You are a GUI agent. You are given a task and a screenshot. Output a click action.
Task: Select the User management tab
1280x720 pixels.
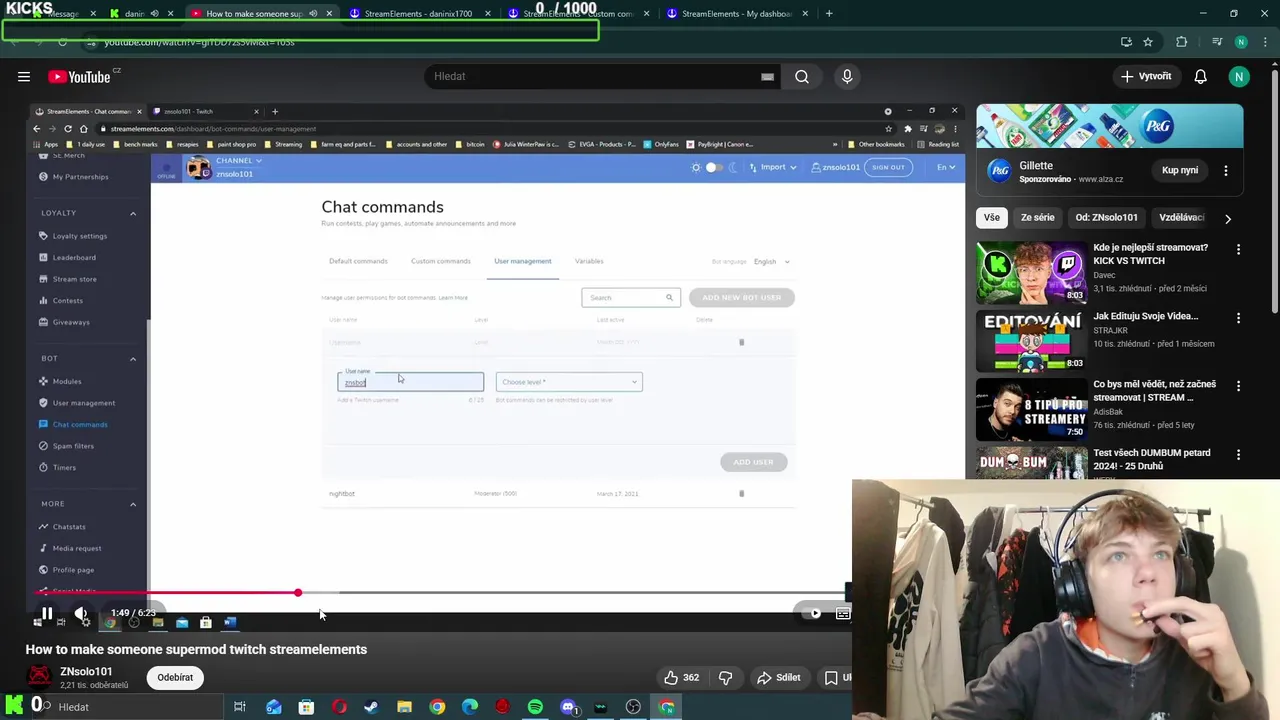522,261
